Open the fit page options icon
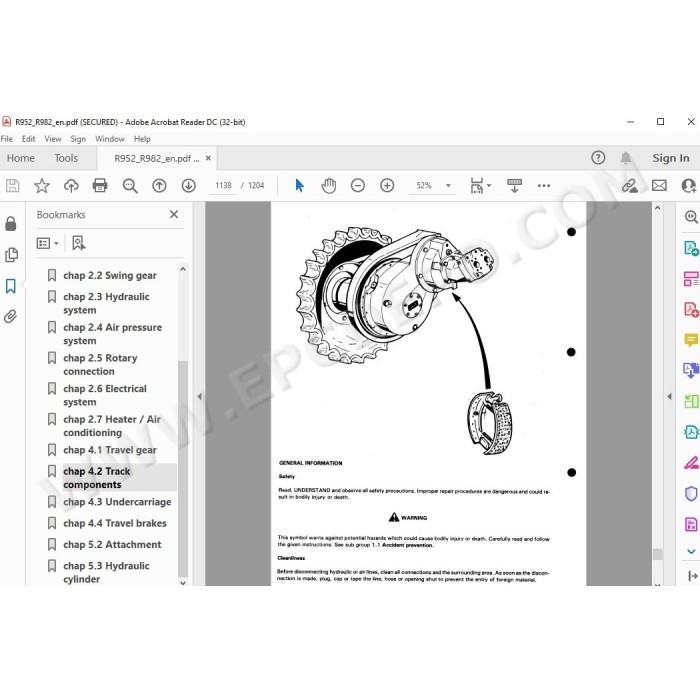This screenshot has width=700, height=700. pos(480,185)
